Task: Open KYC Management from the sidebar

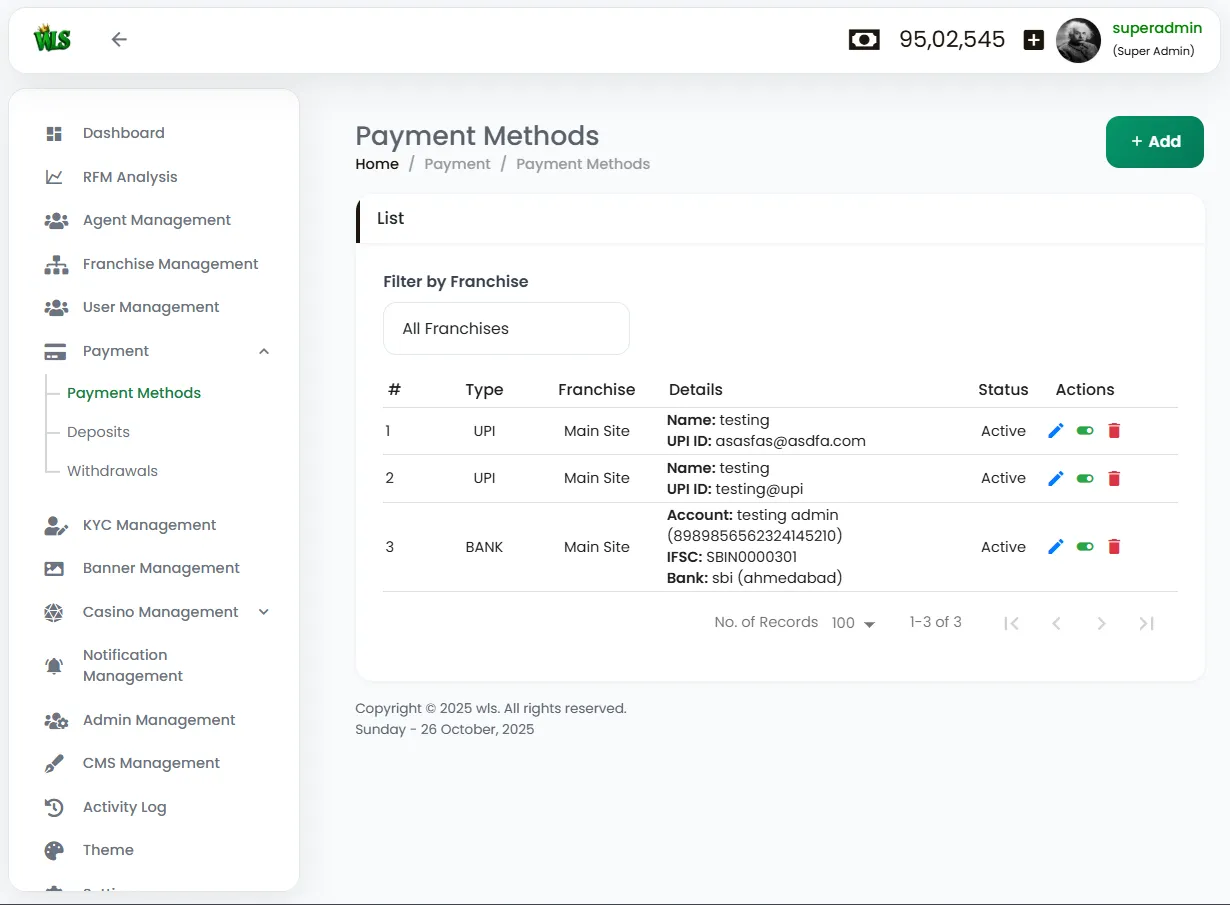Action: click(x=149, y=525)
